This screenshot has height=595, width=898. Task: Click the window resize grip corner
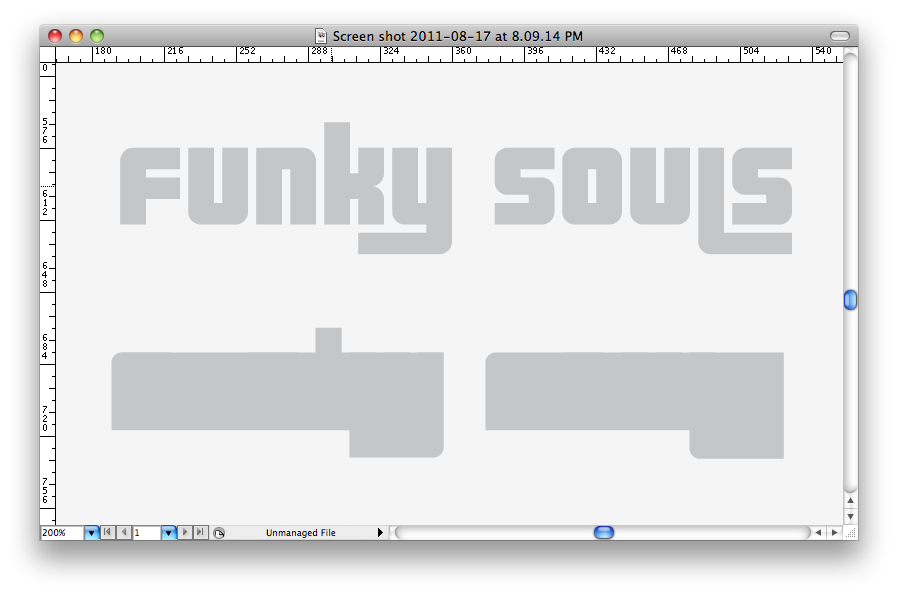pos(851,533)
